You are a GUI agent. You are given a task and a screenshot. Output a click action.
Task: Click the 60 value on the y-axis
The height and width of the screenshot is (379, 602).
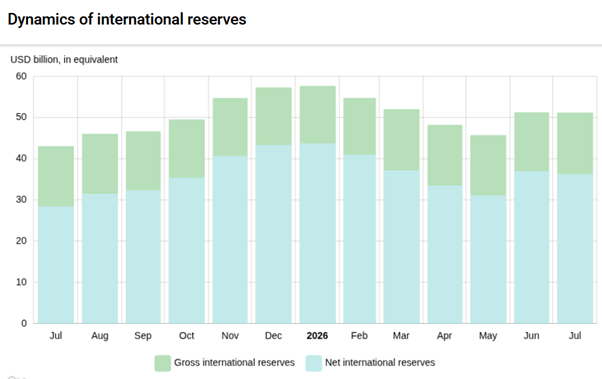tap(22, 76)
